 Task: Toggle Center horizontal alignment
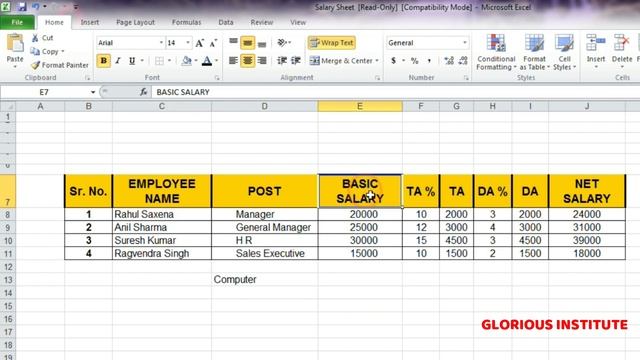click(x=247, y=61)
